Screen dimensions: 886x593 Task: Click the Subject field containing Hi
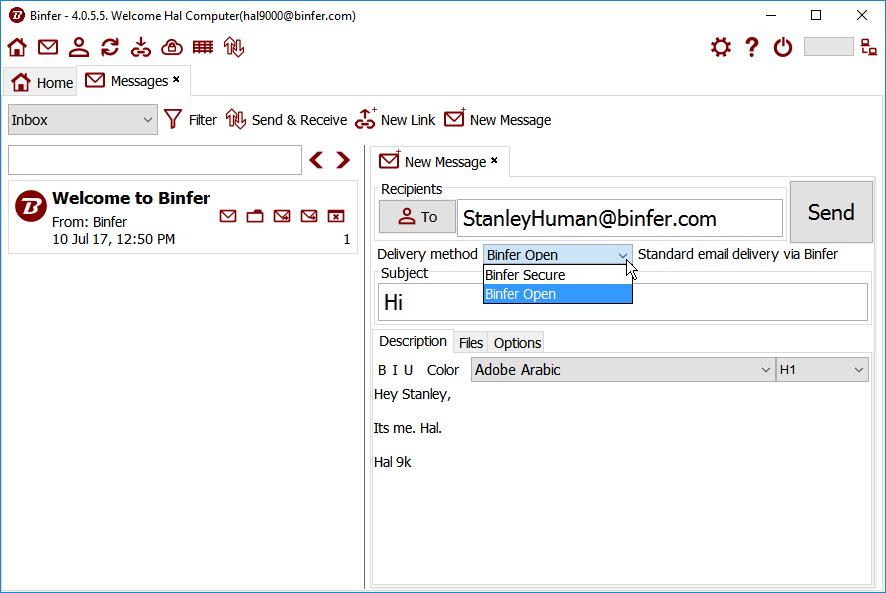tap(623, 302)
